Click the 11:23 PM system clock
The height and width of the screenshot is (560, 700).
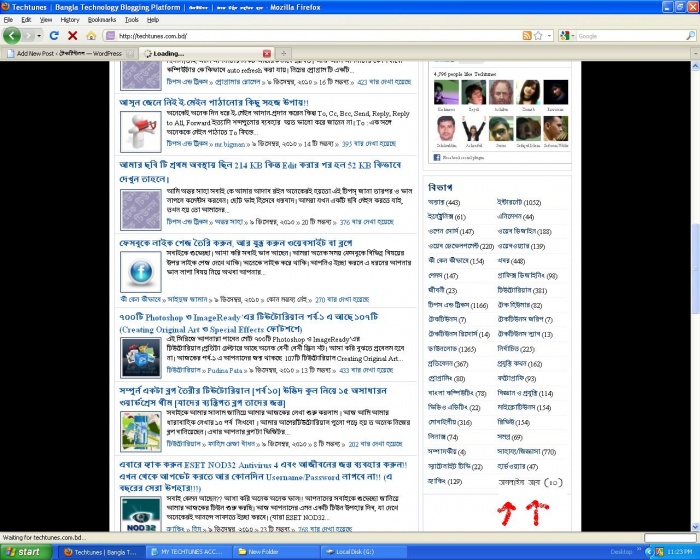[680, 552]
